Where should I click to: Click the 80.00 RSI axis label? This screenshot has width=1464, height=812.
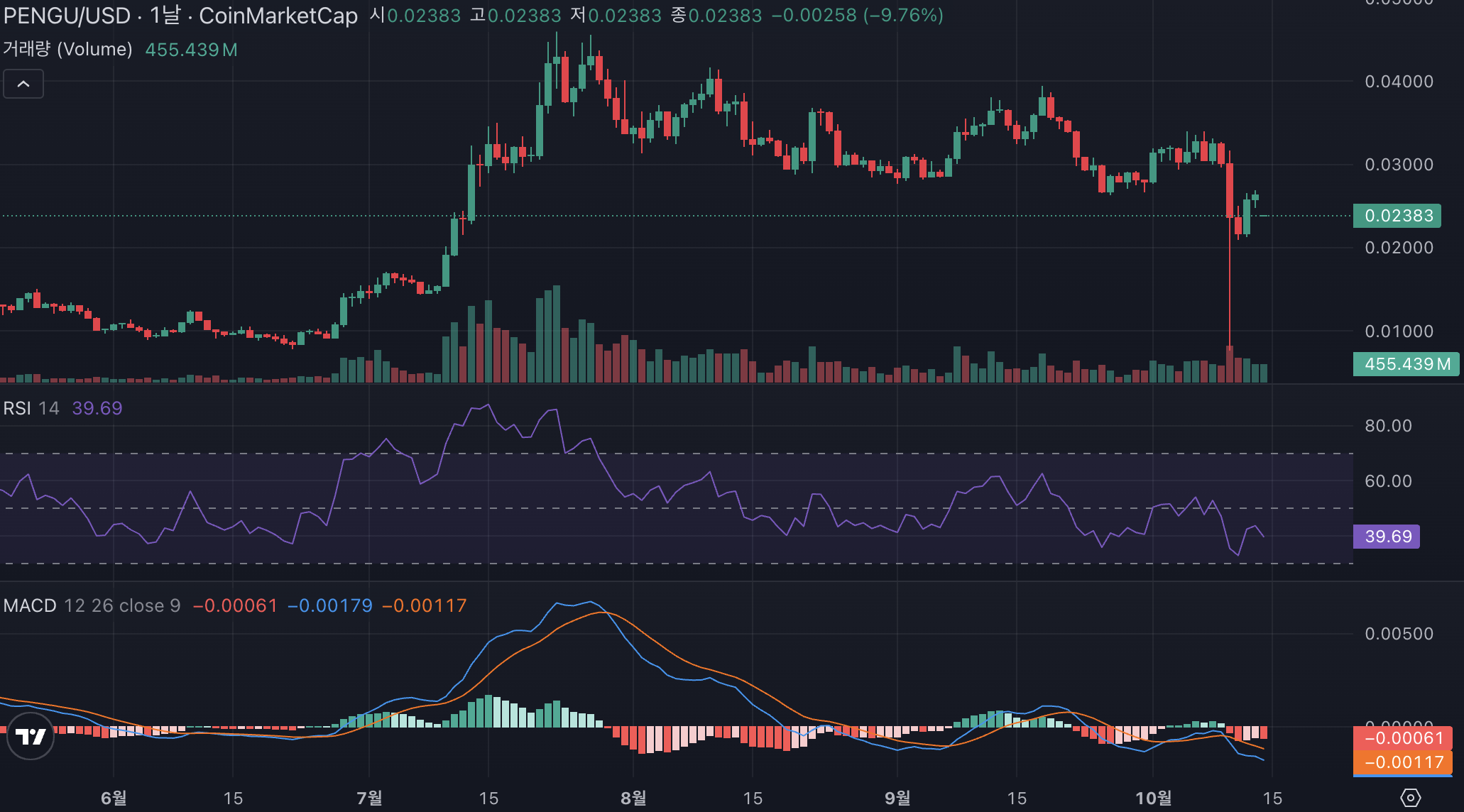click(x=1389, y=426)
